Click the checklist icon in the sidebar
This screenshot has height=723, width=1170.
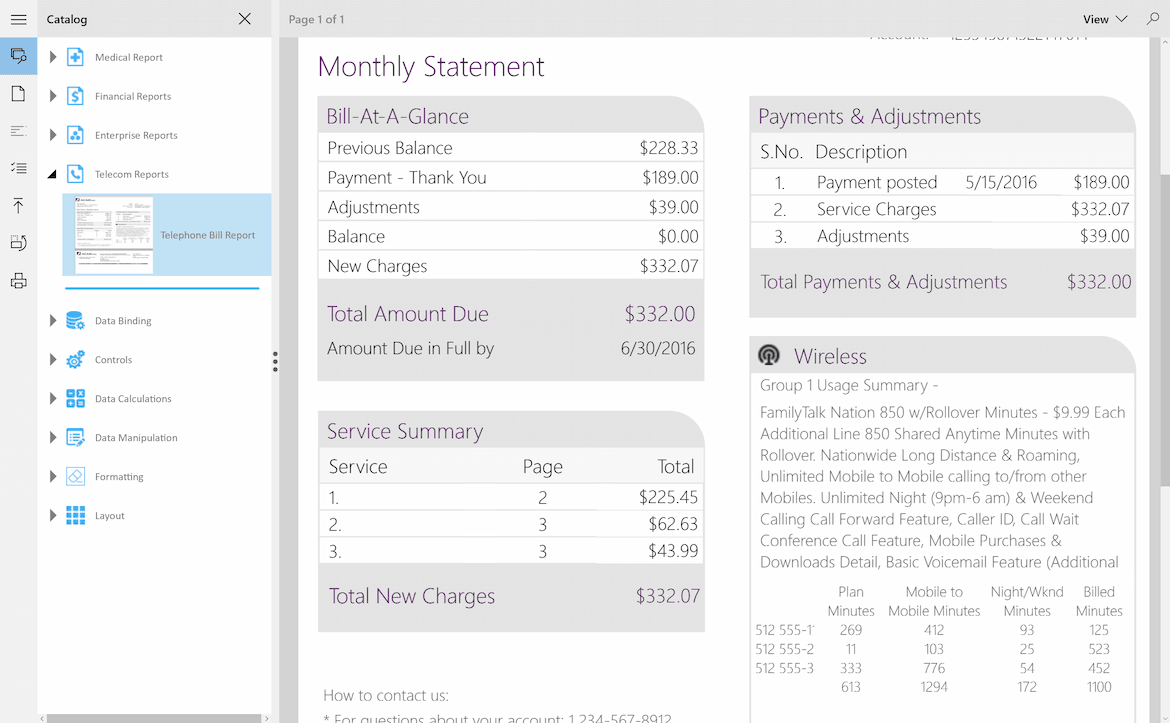(x=19, y=168)
